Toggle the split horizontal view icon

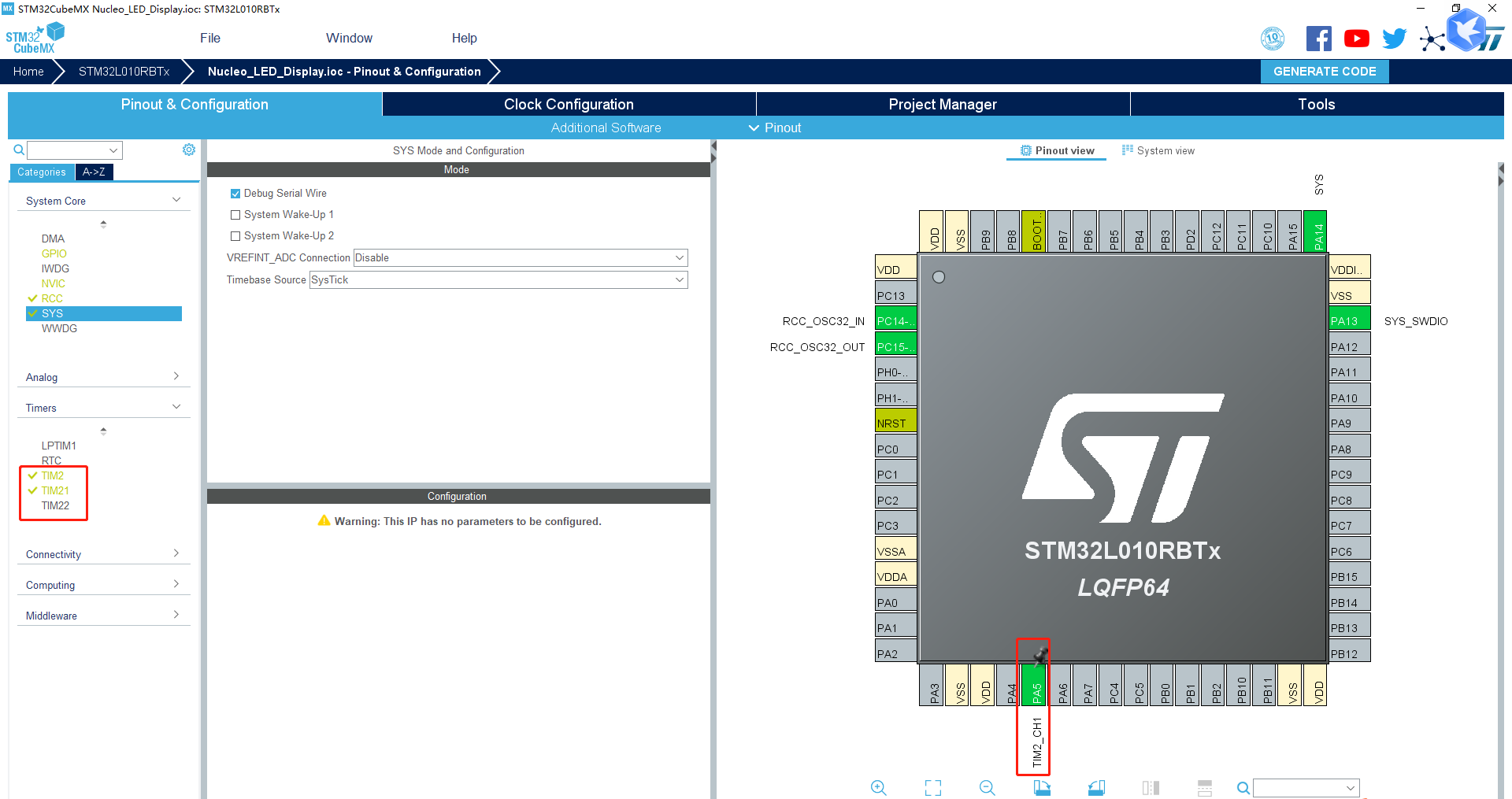click(1205, 788)
